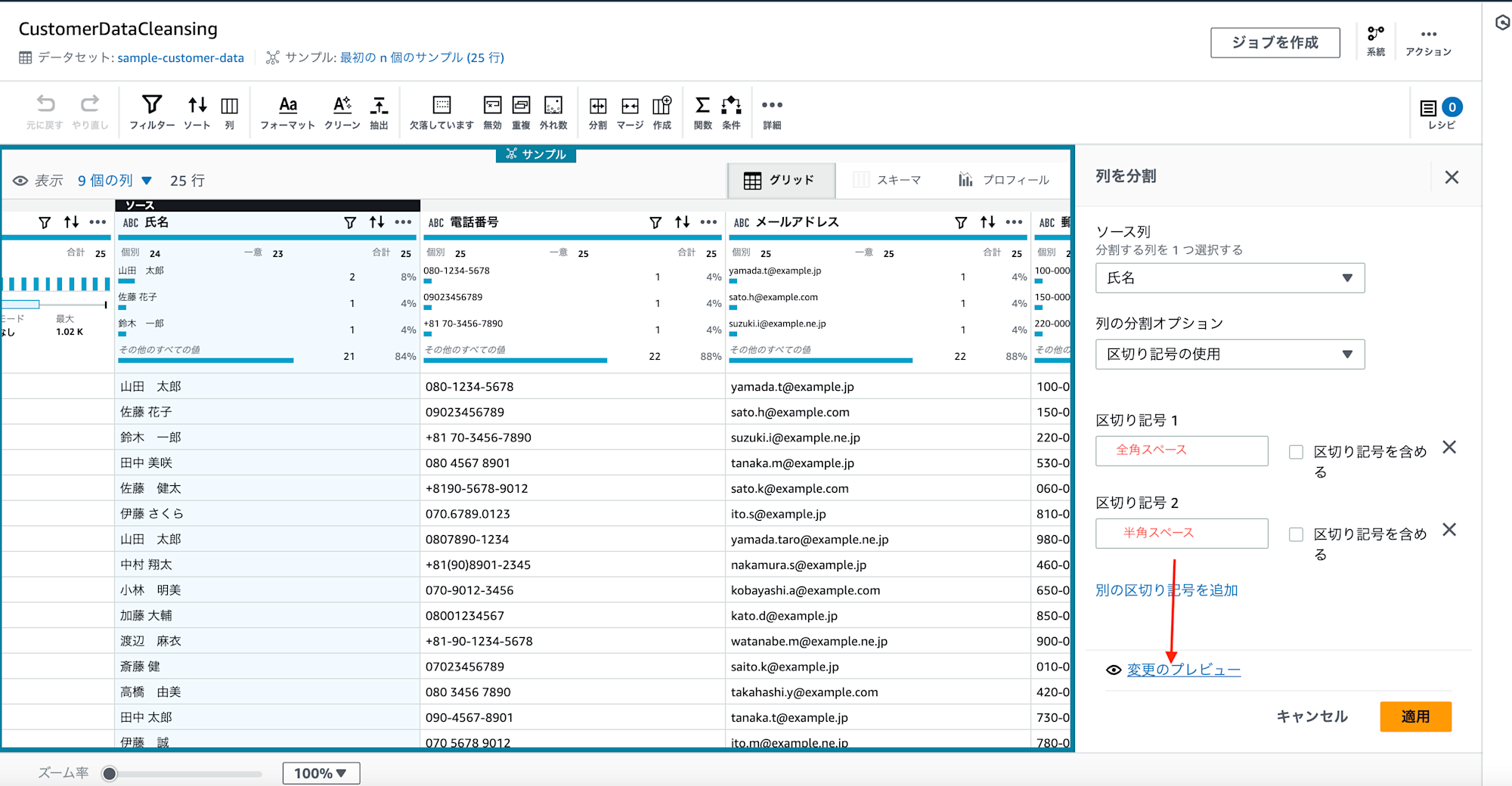Switch to the グリッド view tab
This screenshot has height=786, width=1512.
[x=781, y=180]
